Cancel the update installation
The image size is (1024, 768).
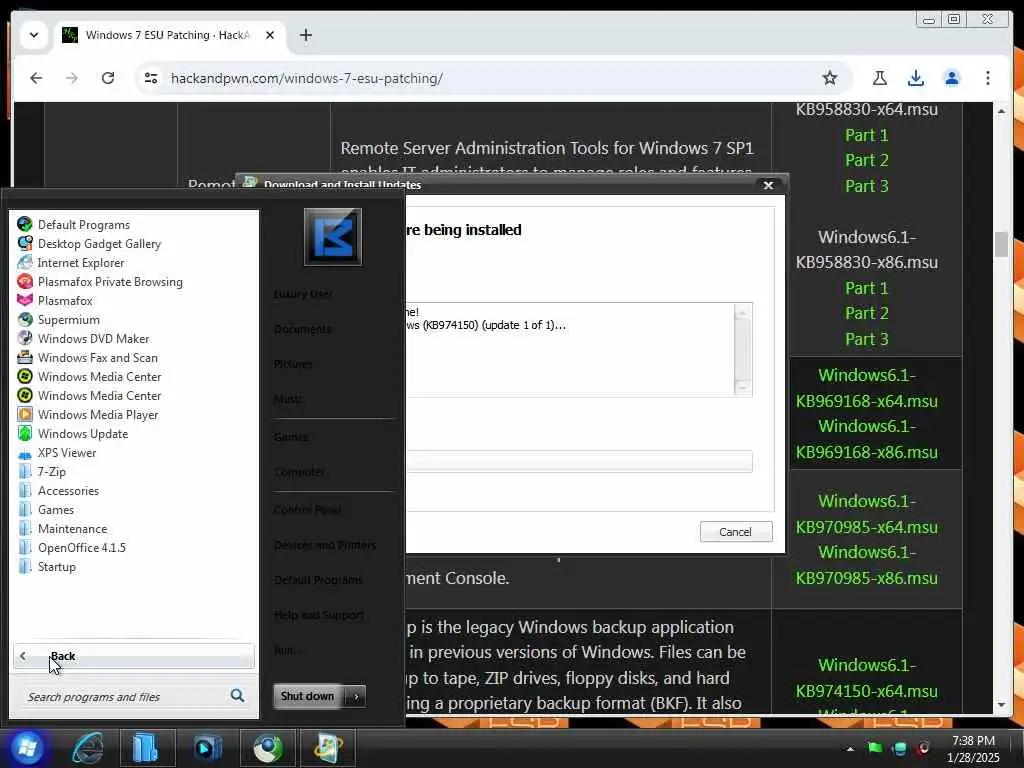735,532
